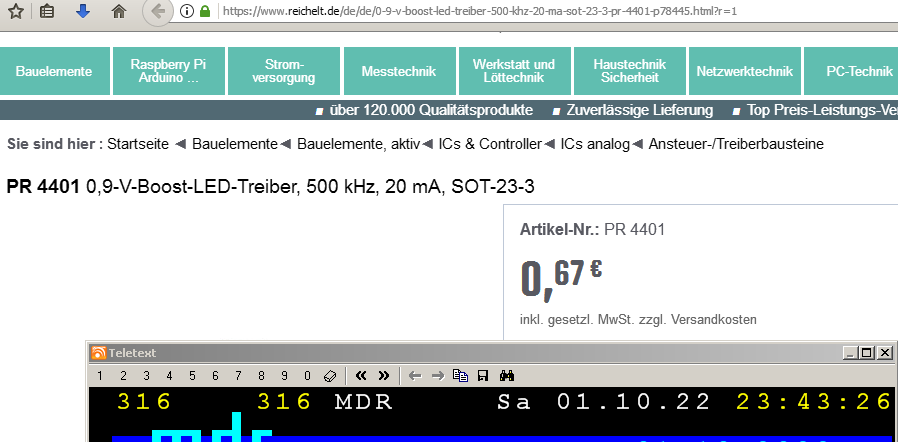Click the green padlock security icon
The width and height of the screenshot is (898, 442).
(204, 11)
